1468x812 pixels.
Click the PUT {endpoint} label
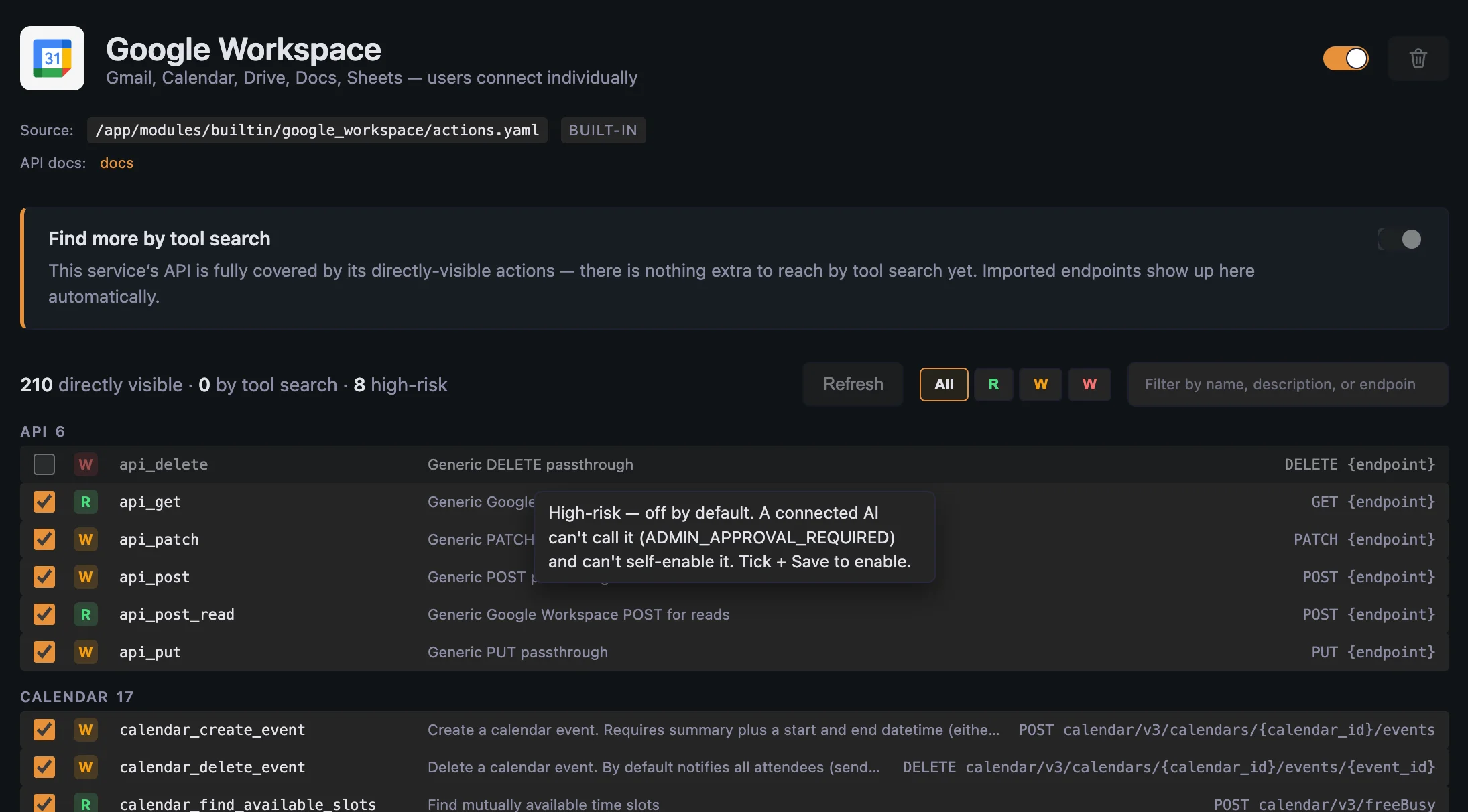1373,652
